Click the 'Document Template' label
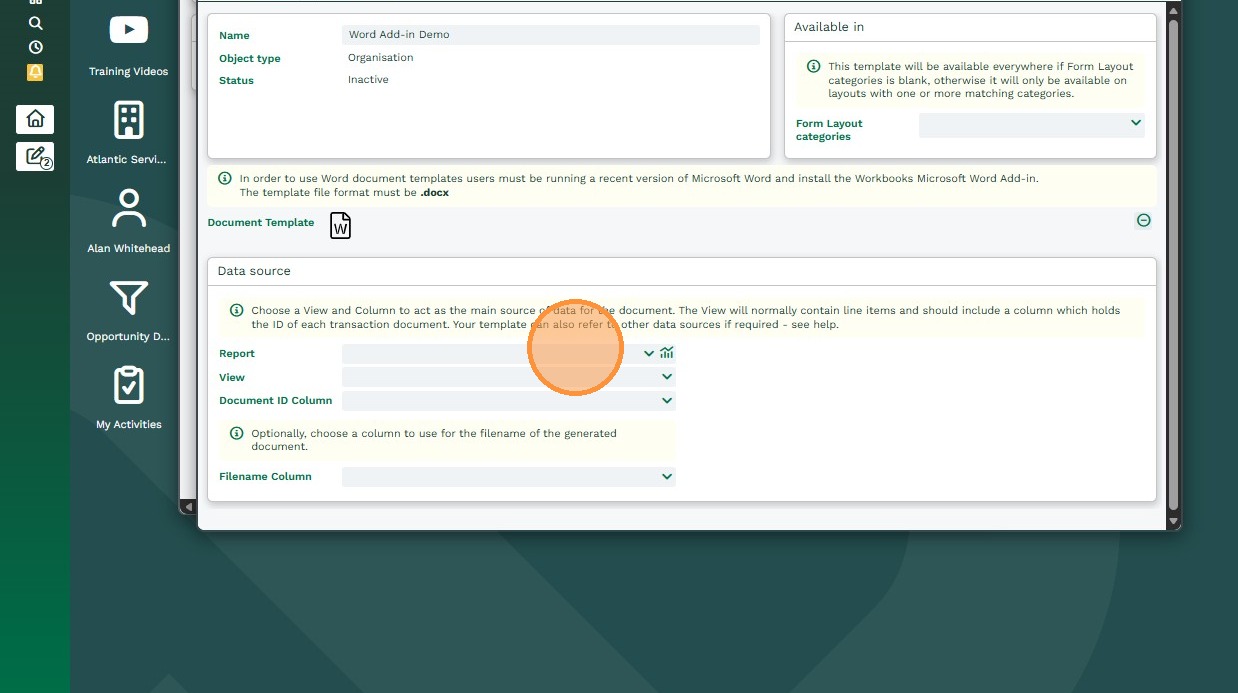1238x693 pixels. pyautogui.click(x=261, y=223)
